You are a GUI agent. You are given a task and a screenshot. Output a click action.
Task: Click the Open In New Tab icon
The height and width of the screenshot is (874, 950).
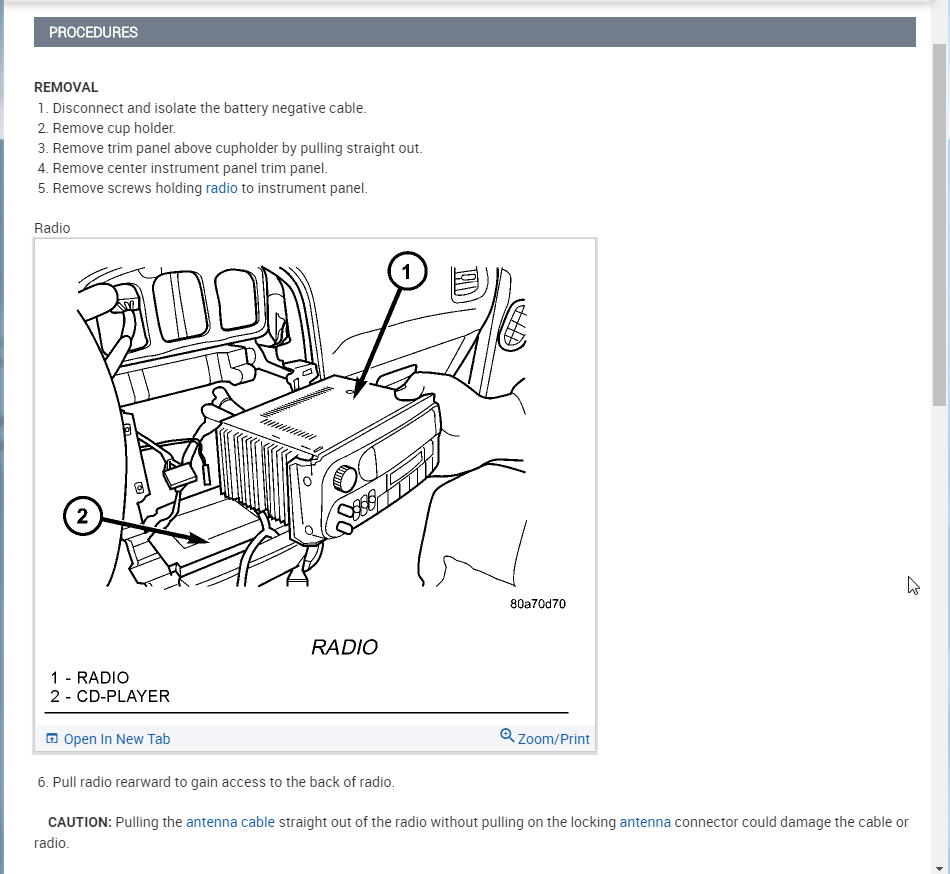[52, 738]
